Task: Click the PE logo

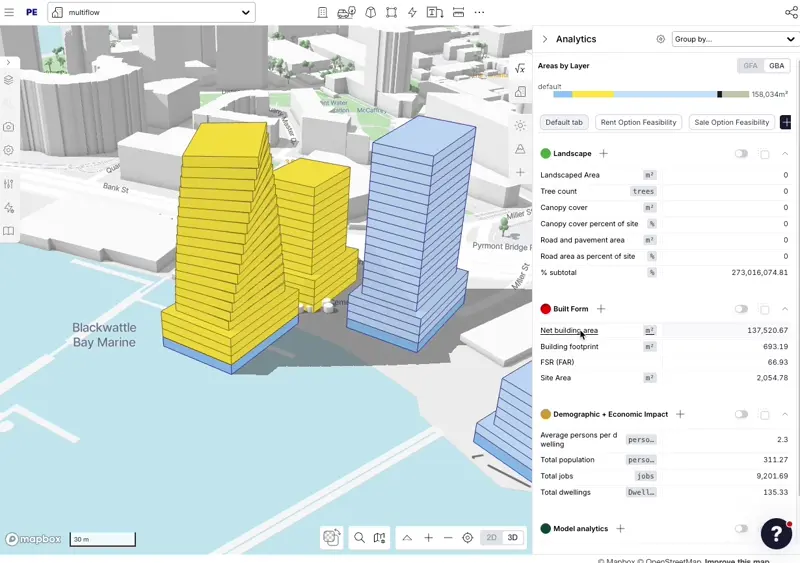Action: point(32,12)
